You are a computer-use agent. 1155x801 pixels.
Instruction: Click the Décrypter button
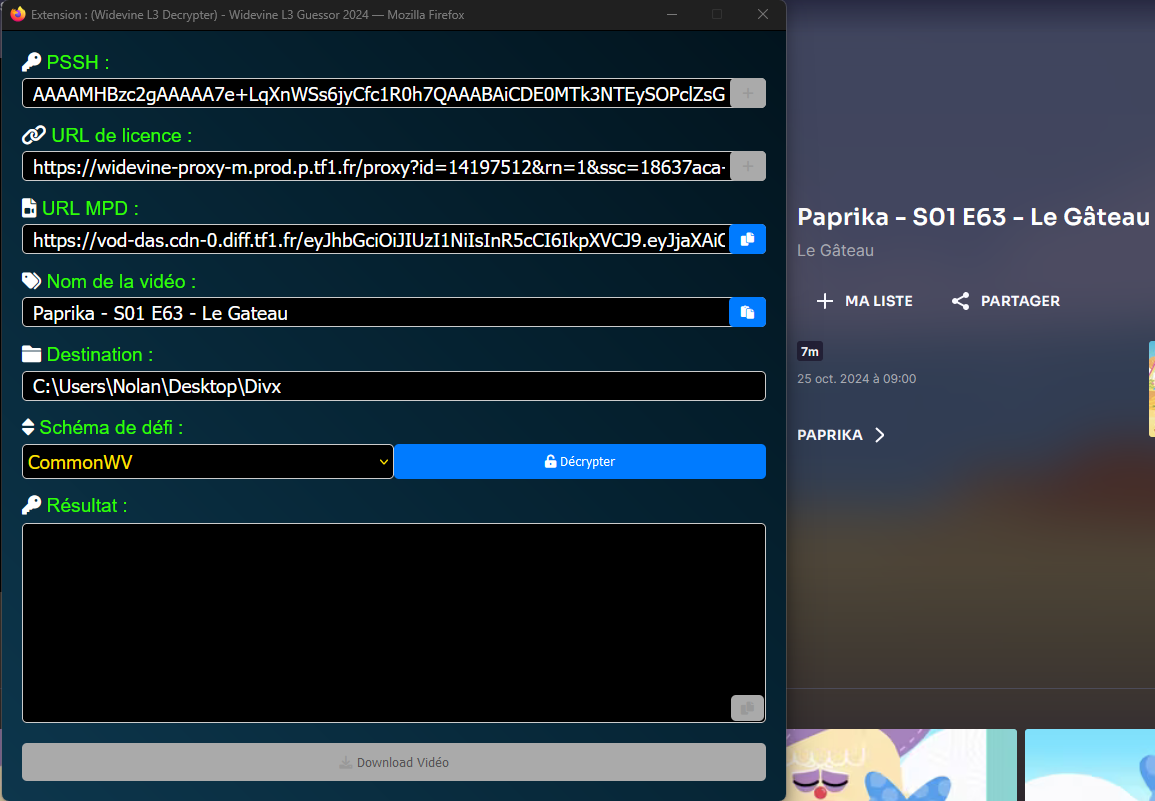tap(580, 461)
